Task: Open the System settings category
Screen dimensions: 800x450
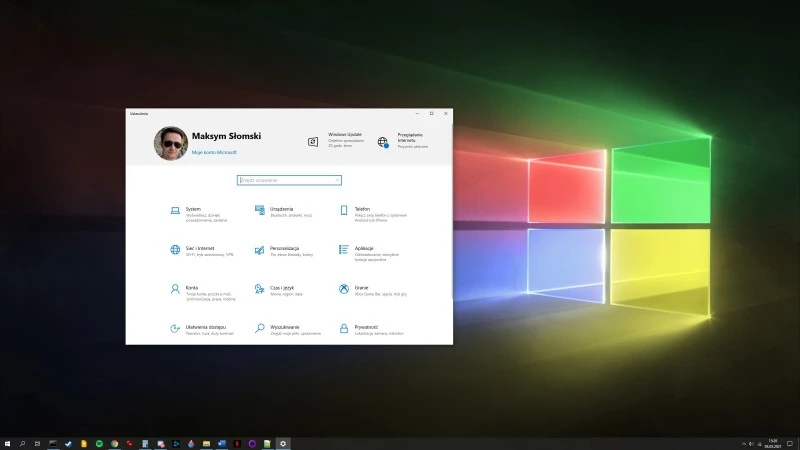Action: pos(199,214)
